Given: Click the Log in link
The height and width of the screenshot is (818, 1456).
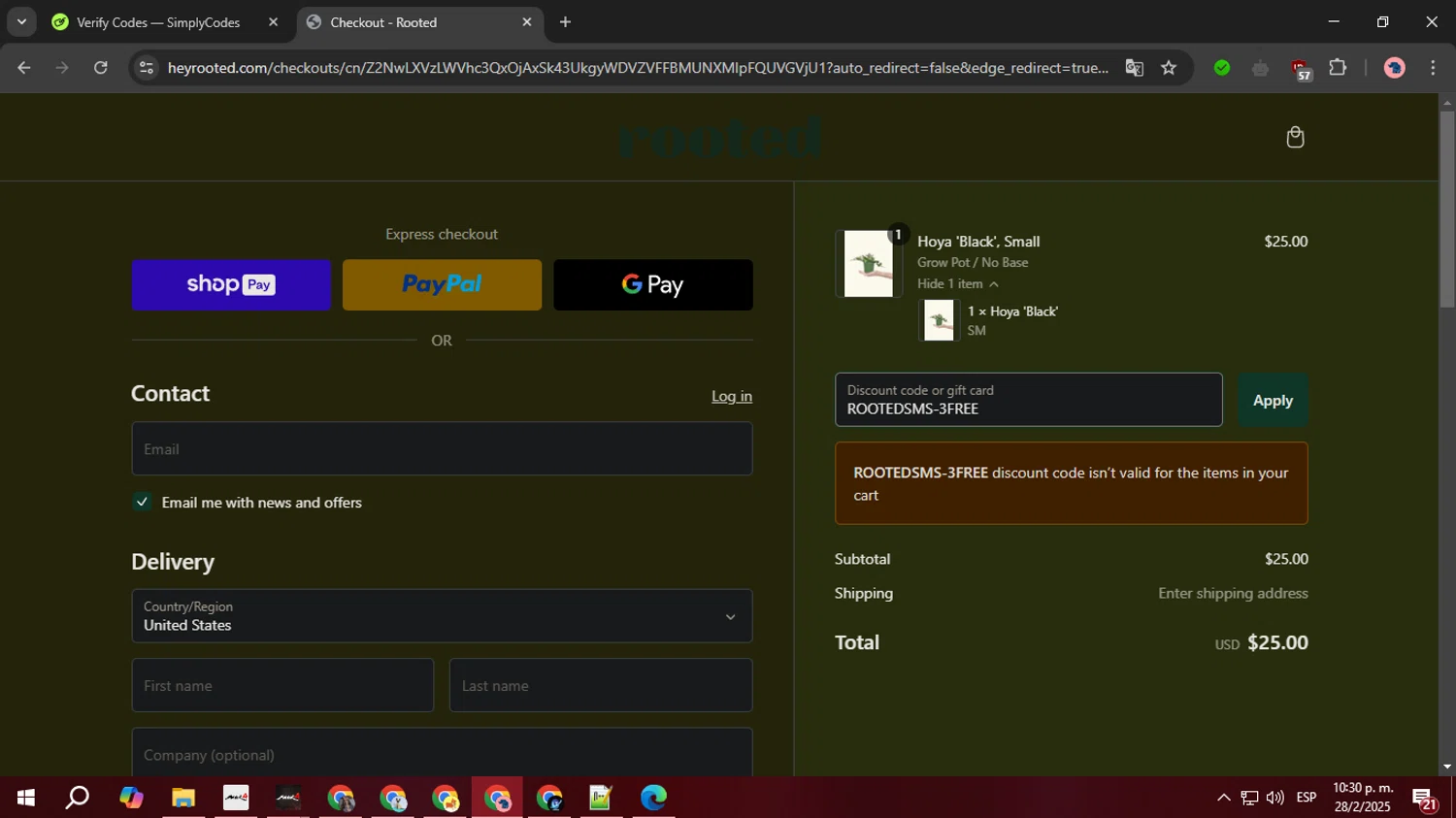Looking at the screenshot, I should tap(732, 396).
